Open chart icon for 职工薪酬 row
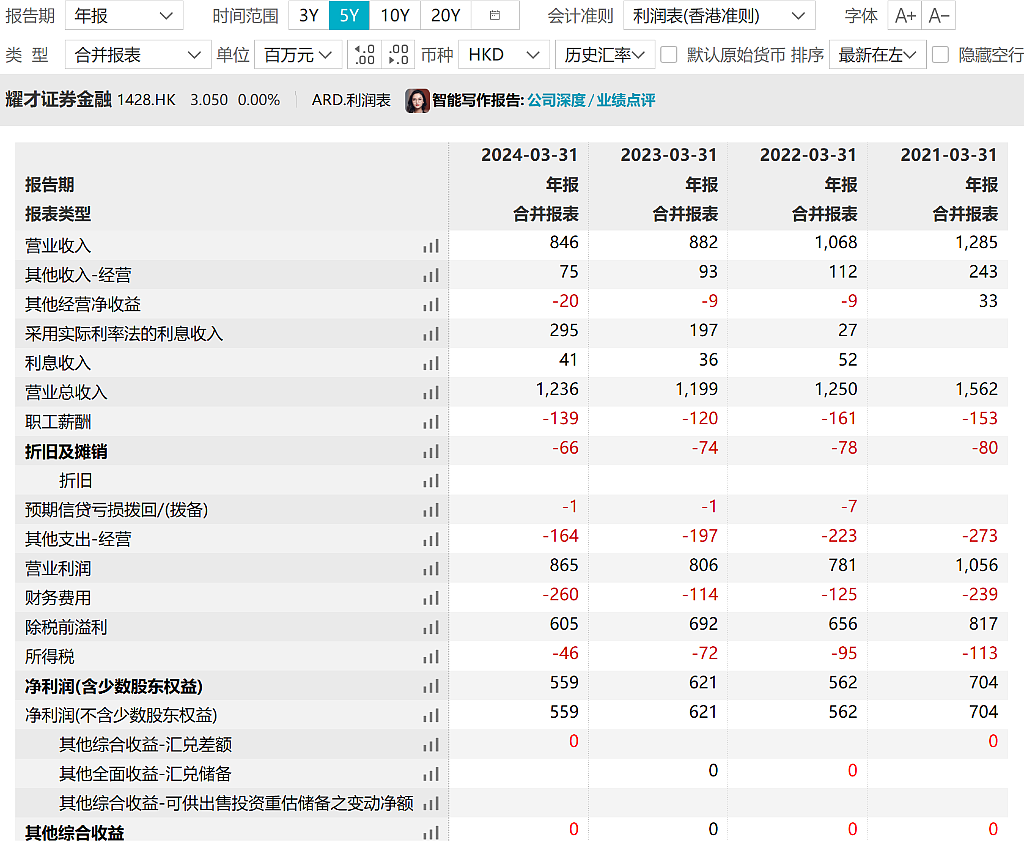The image size is (1024, 855). (x=430, y=423)
